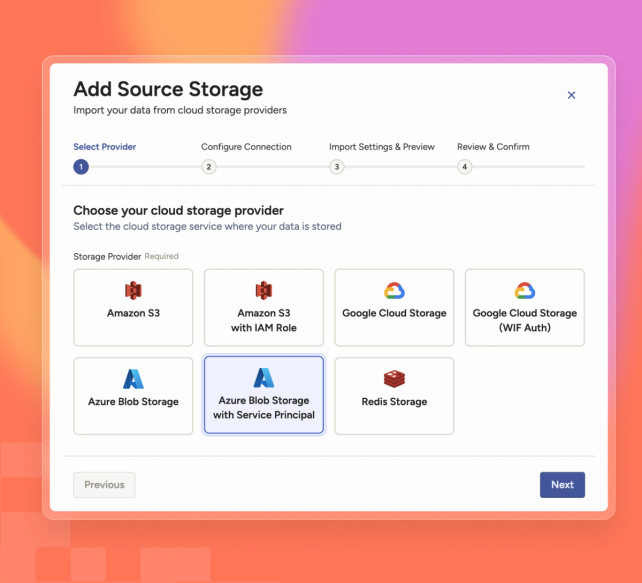Open the Review & Confirm step label
Viewport: 642px width, 583px height.
tap(493, 147)
